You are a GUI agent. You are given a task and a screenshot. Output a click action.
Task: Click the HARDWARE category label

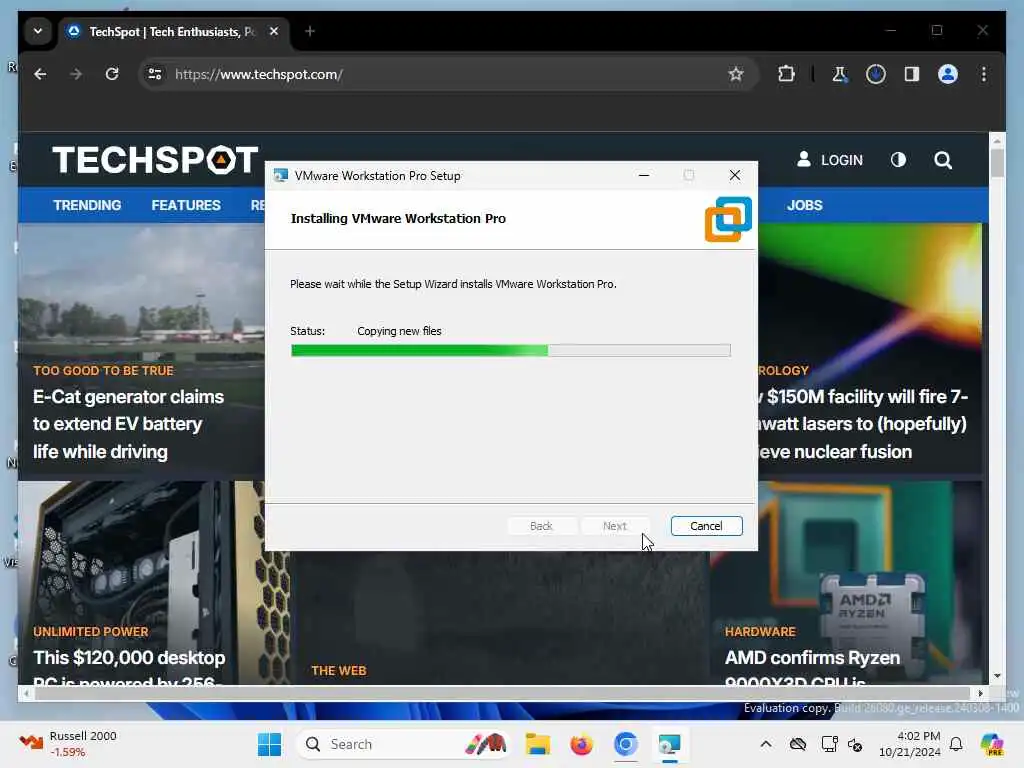pyautogui.click(x=760, y=632)
